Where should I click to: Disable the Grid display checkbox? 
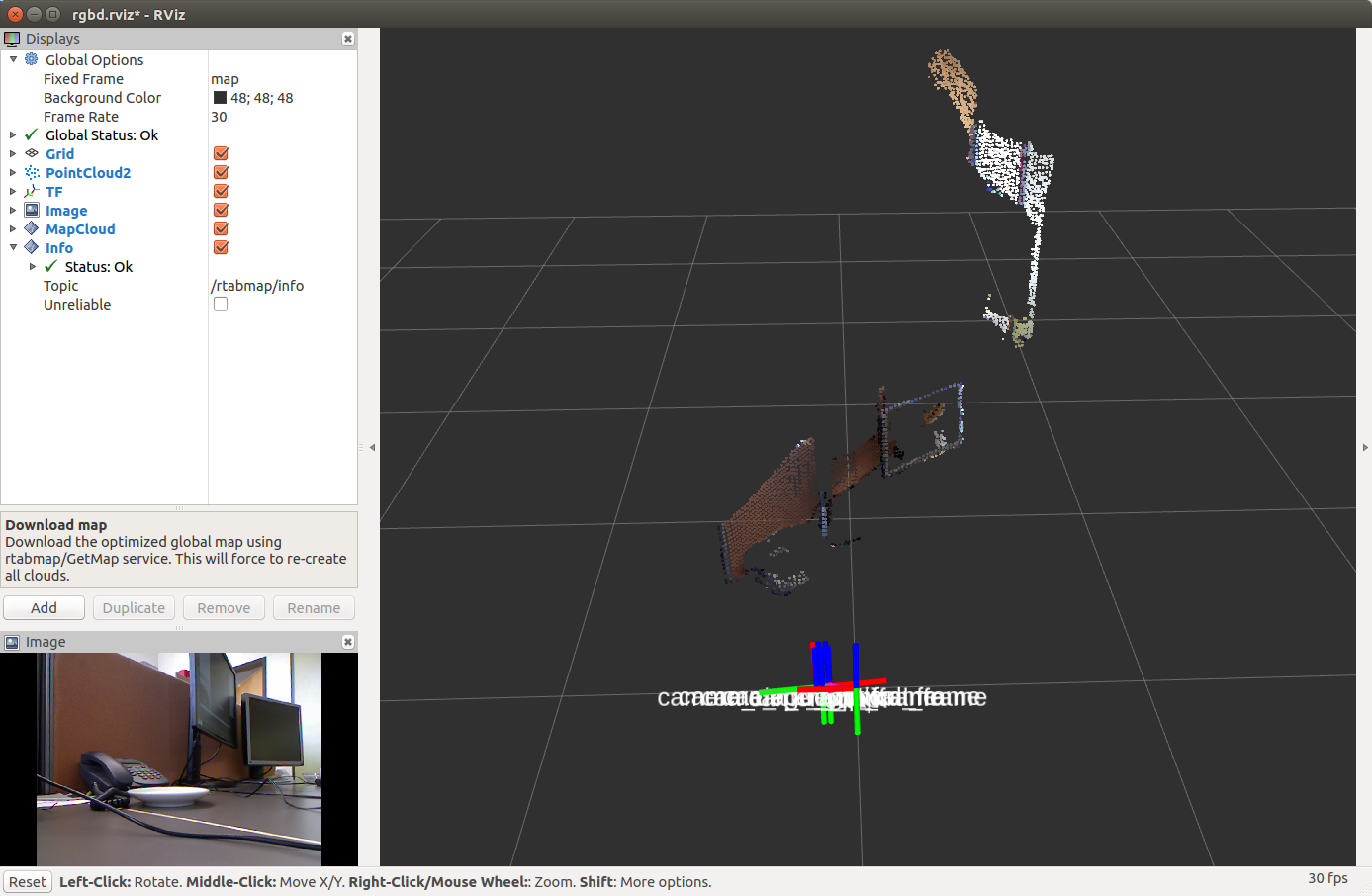click(x=221, y=153)
